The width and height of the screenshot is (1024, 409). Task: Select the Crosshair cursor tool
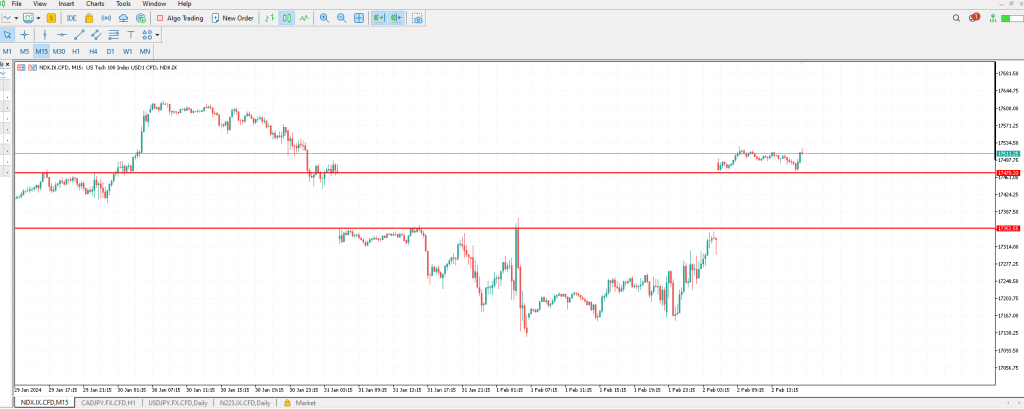tap(25, 35)
